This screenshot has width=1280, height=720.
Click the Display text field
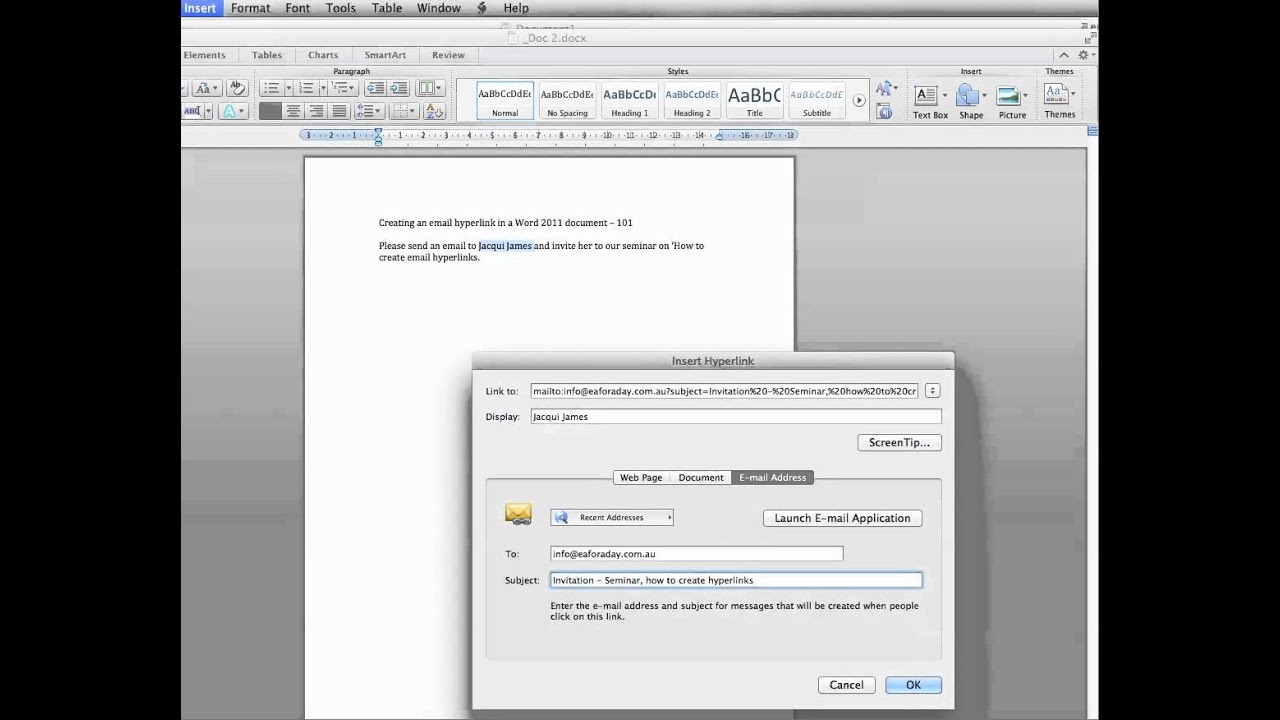pos(736,416)
